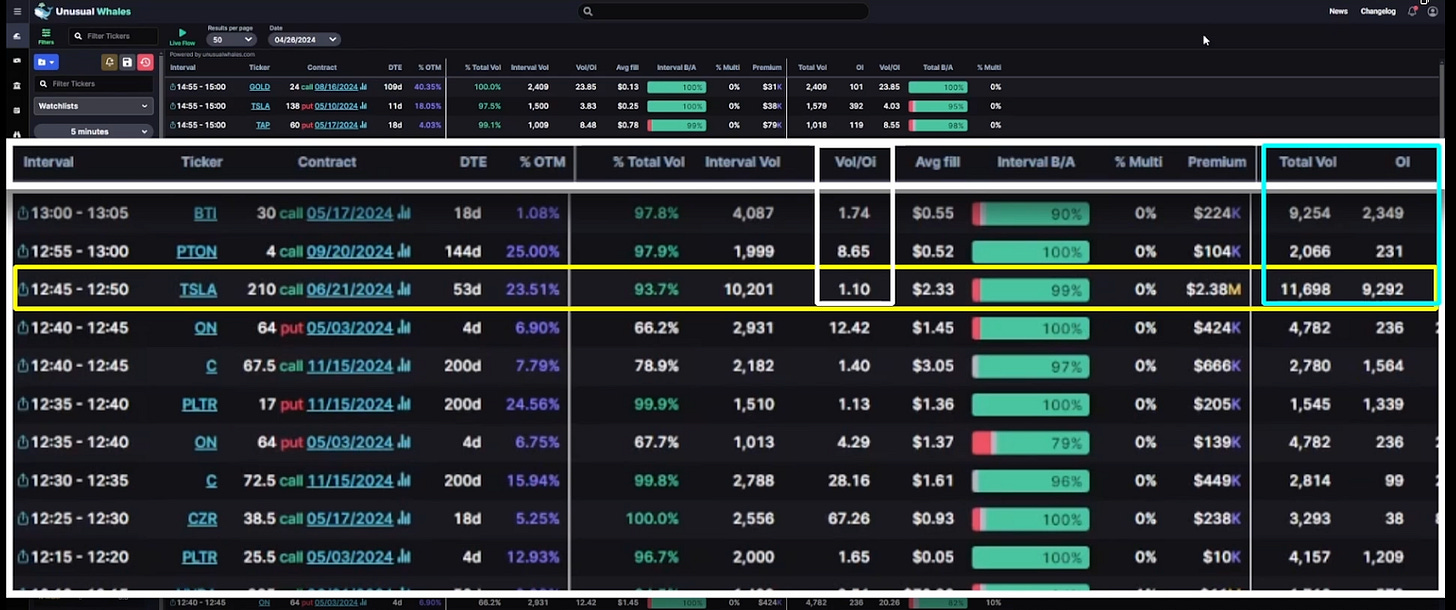The width and height of the screenshot is (1456, 610).
Task: Click the yellow alert bell button
Action: click(109, 62)
